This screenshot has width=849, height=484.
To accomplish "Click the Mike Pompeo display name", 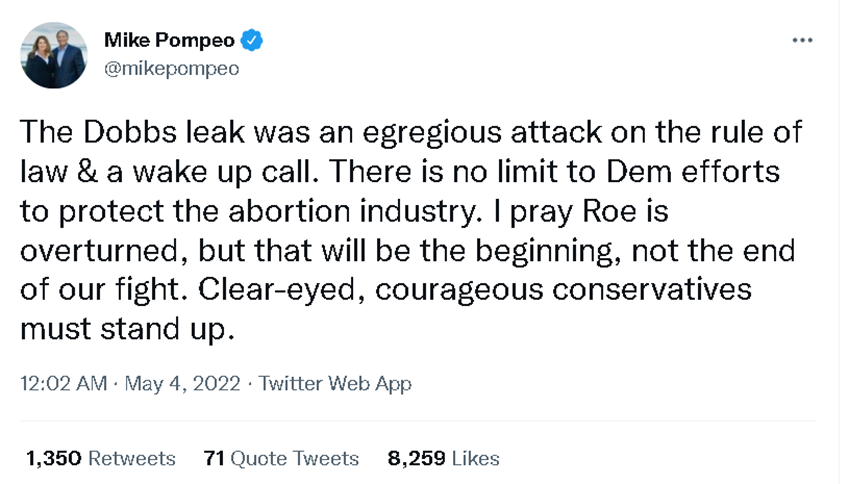I will tap(170, 41).
